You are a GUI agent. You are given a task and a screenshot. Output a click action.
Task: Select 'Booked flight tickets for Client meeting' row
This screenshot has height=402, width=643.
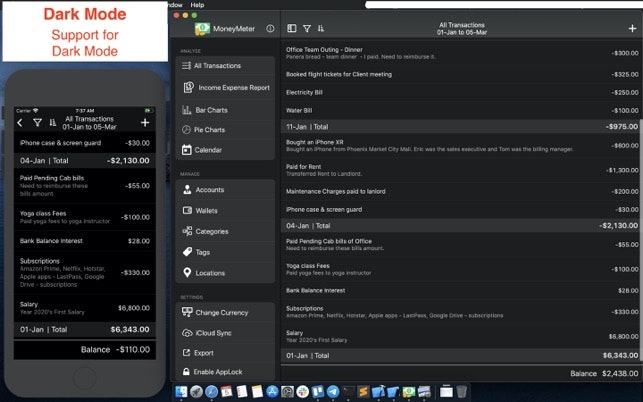(462, 74)
